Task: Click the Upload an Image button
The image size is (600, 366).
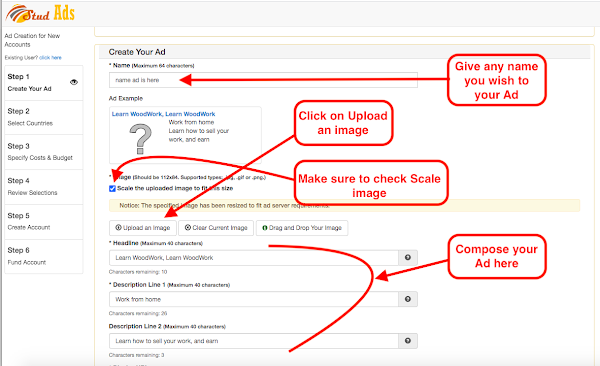Action: point(143,228)
